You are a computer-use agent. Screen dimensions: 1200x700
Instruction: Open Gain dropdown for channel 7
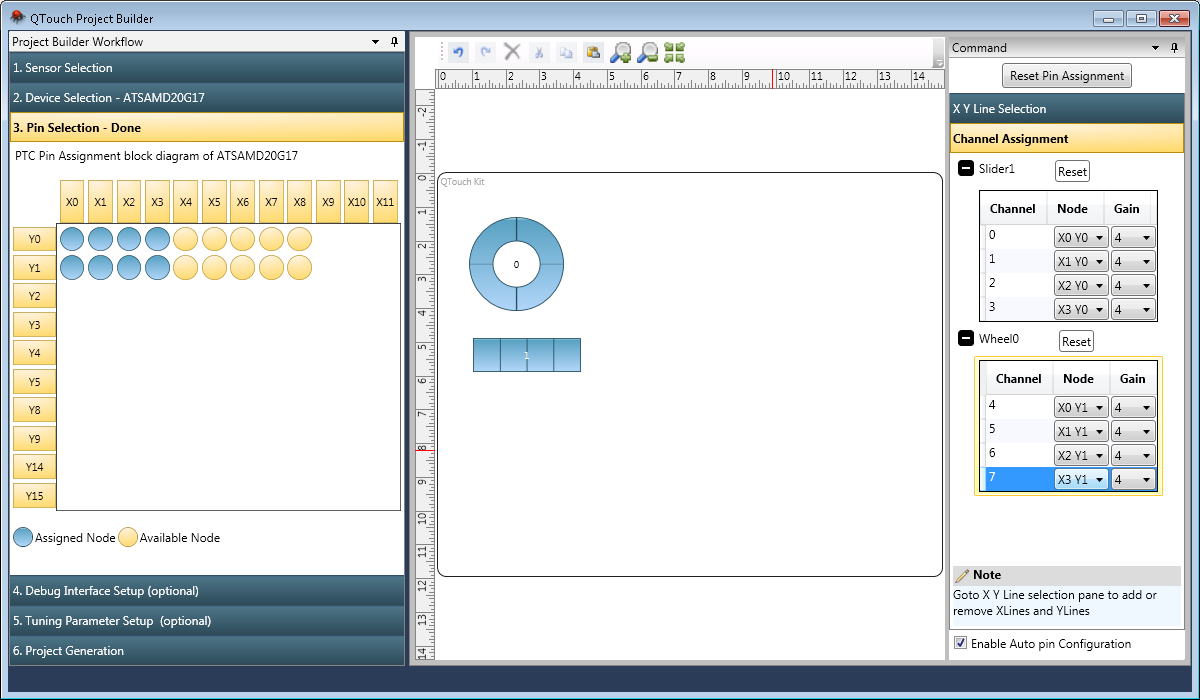pyautogui.click(x=1133, y=479)
